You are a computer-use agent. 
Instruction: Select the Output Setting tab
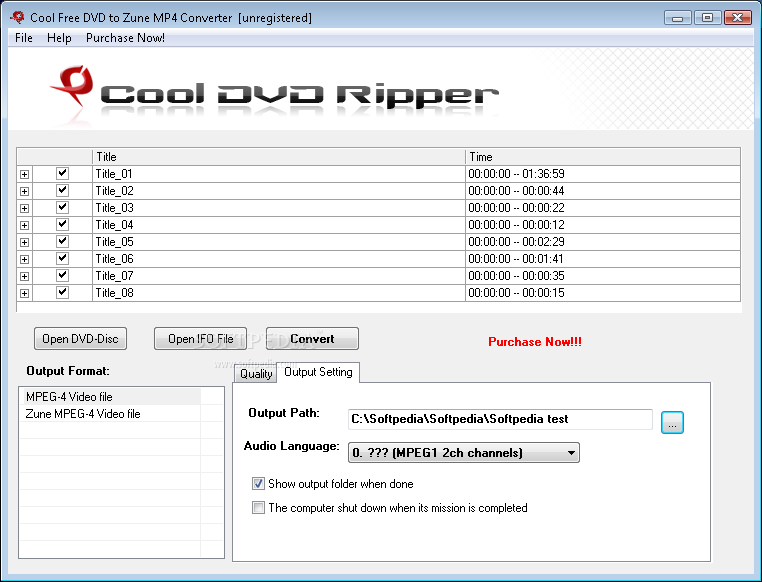[x=318, y=372]
